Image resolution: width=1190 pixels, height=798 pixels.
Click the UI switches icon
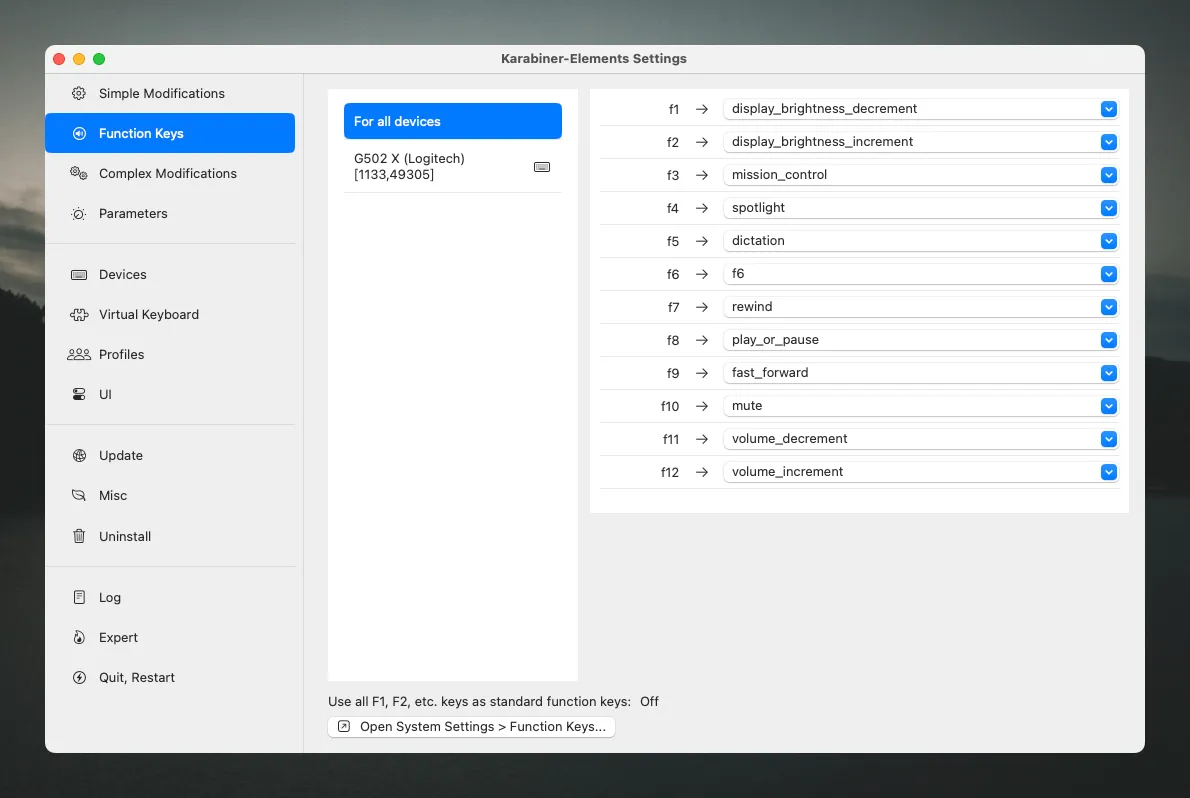(79, 394)
